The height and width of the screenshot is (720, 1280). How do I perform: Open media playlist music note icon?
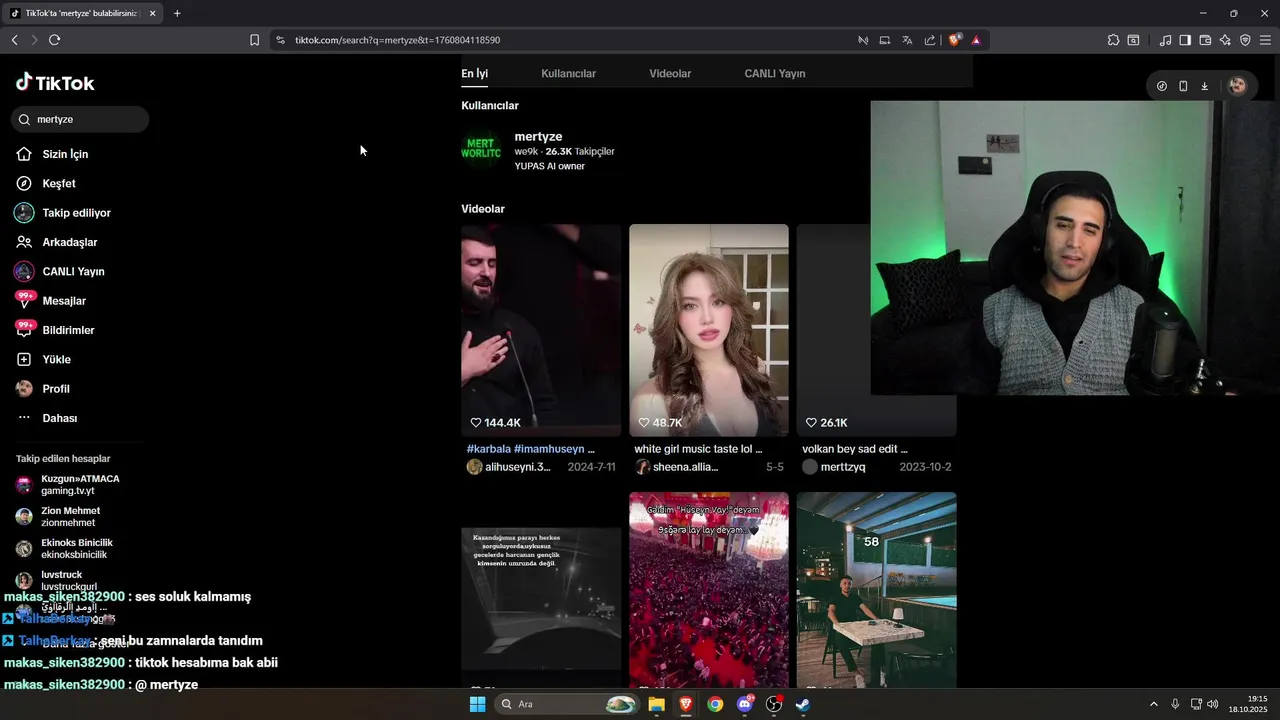[x=1165, y=40]
